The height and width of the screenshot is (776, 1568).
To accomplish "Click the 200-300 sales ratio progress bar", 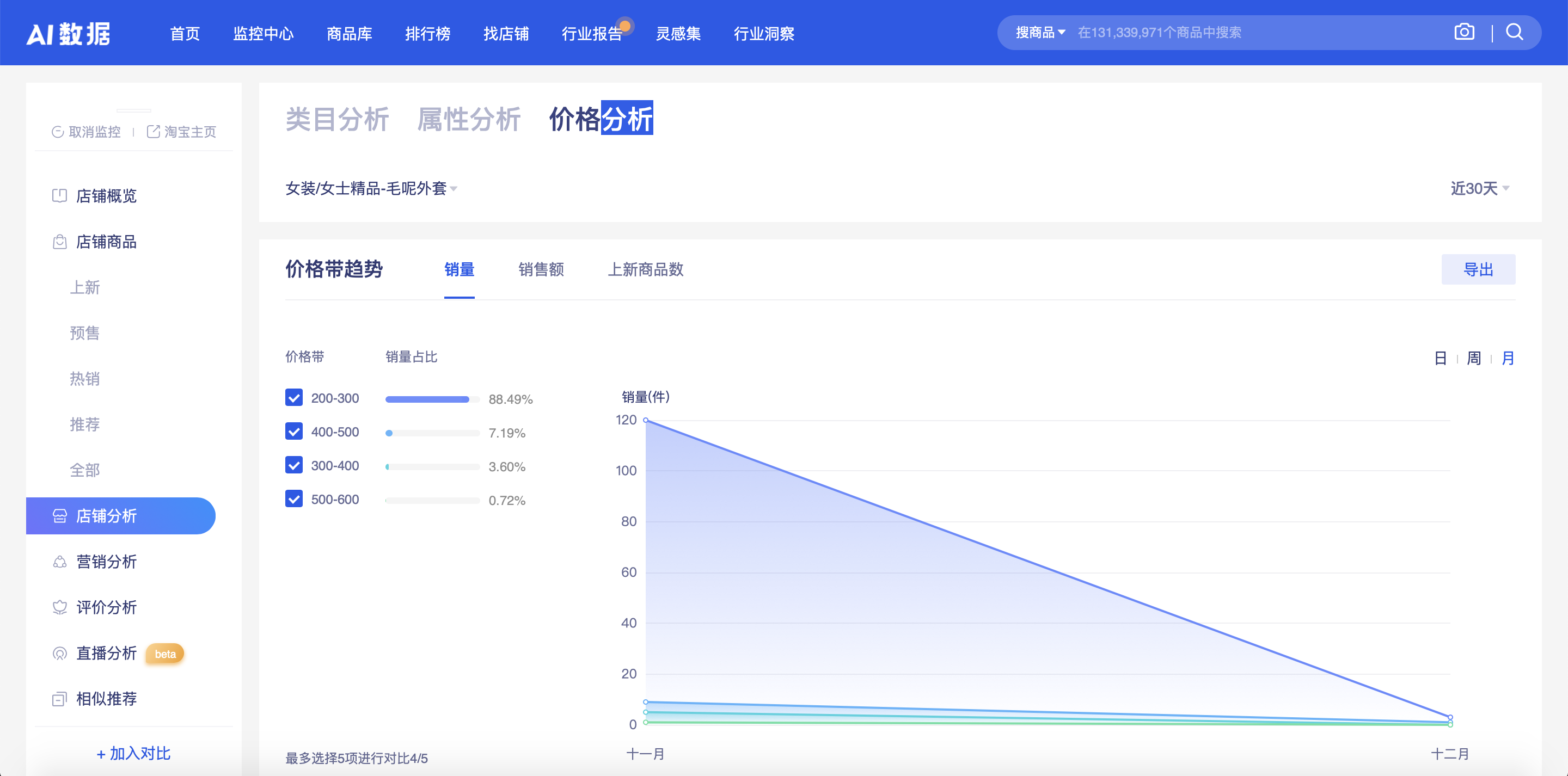I will [432, 399].
